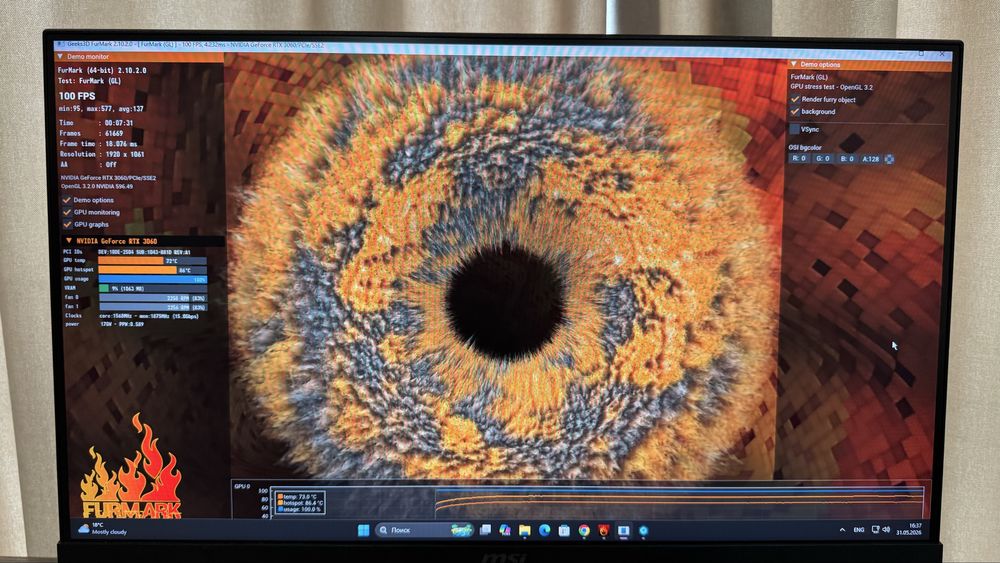Open the Copilot taskbar icon

(x=505, y=530)
